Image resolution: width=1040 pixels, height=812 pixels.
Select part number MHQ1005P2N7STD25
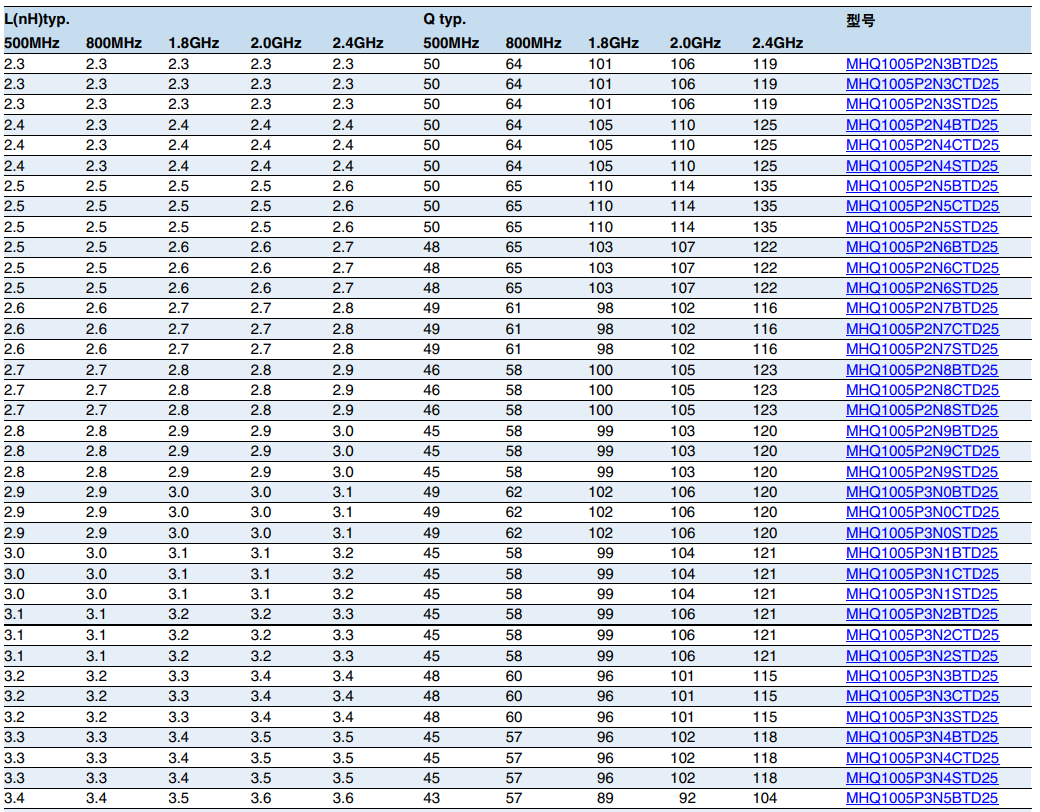click(922, 350)
